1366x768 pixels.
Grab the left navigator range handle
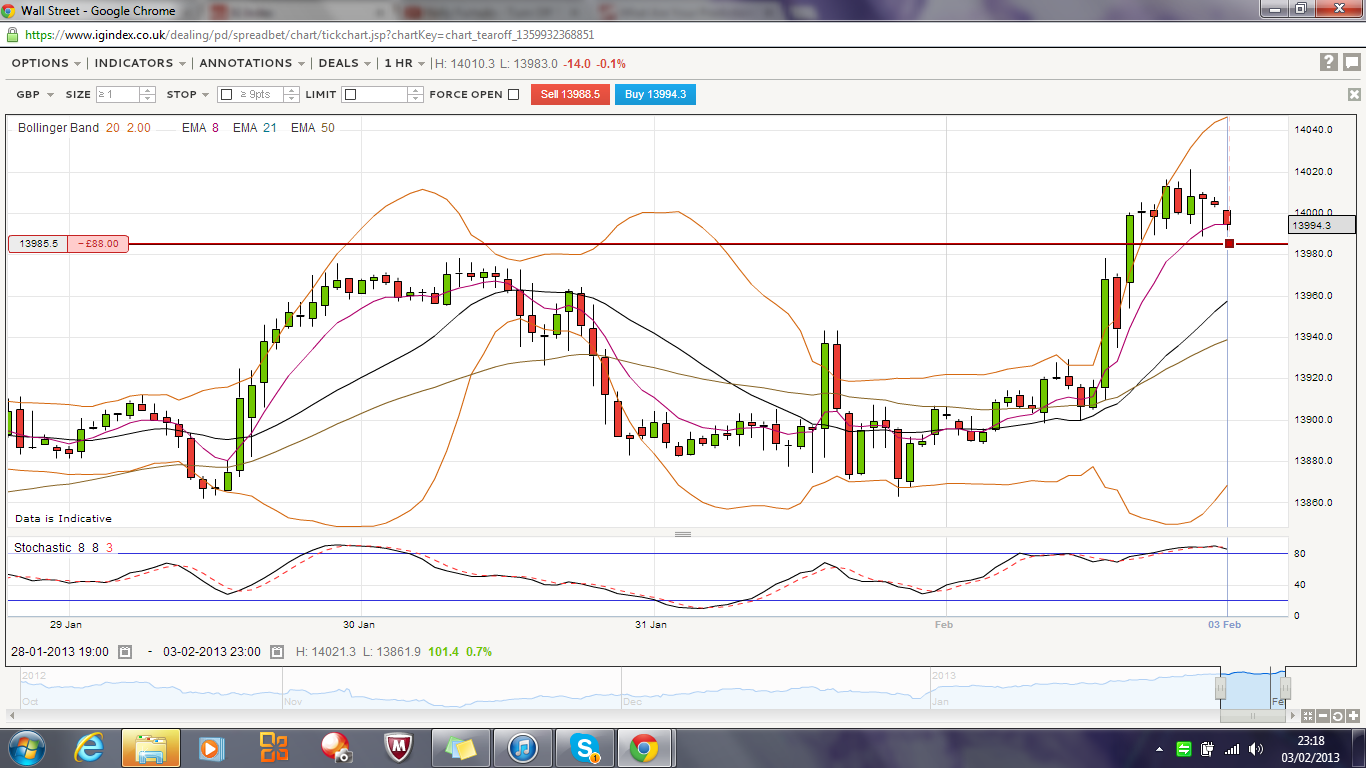(x=1221, y=688)
